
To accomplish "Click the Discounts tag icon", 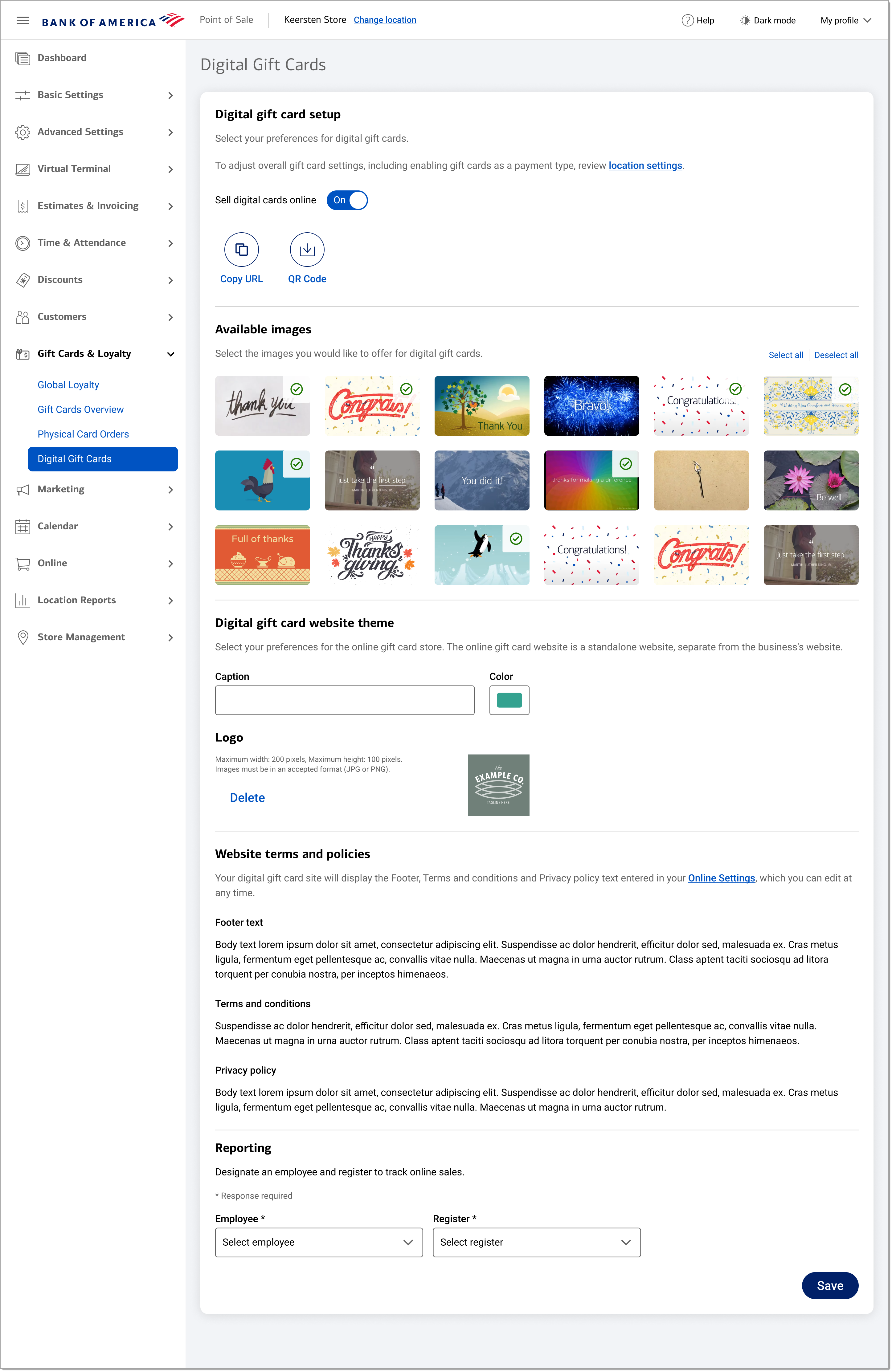I will tap(23, 279).
